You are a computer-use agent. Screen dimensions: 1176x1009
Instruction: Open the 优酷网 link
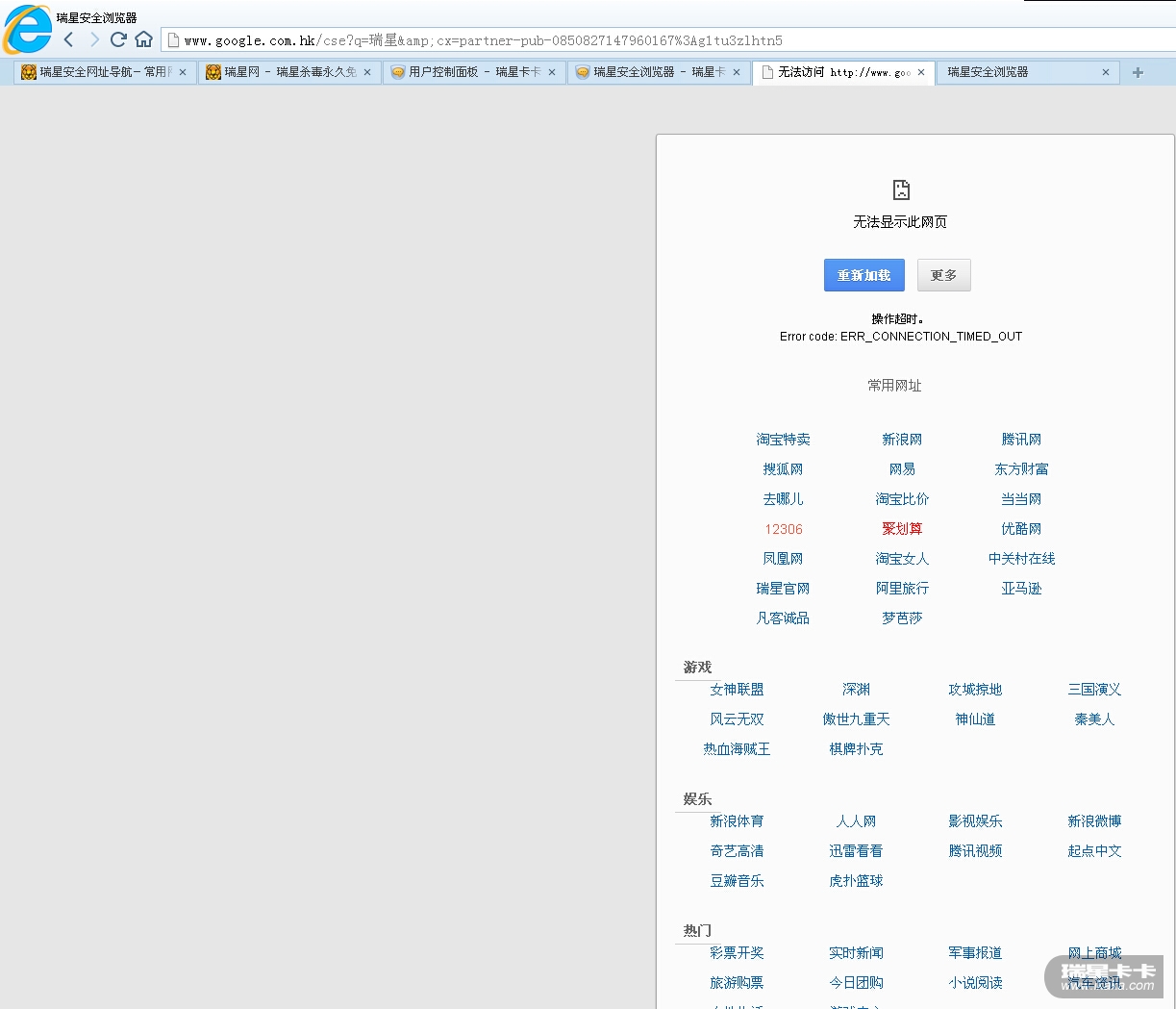pyautogui.click(x=1021, y=529)
